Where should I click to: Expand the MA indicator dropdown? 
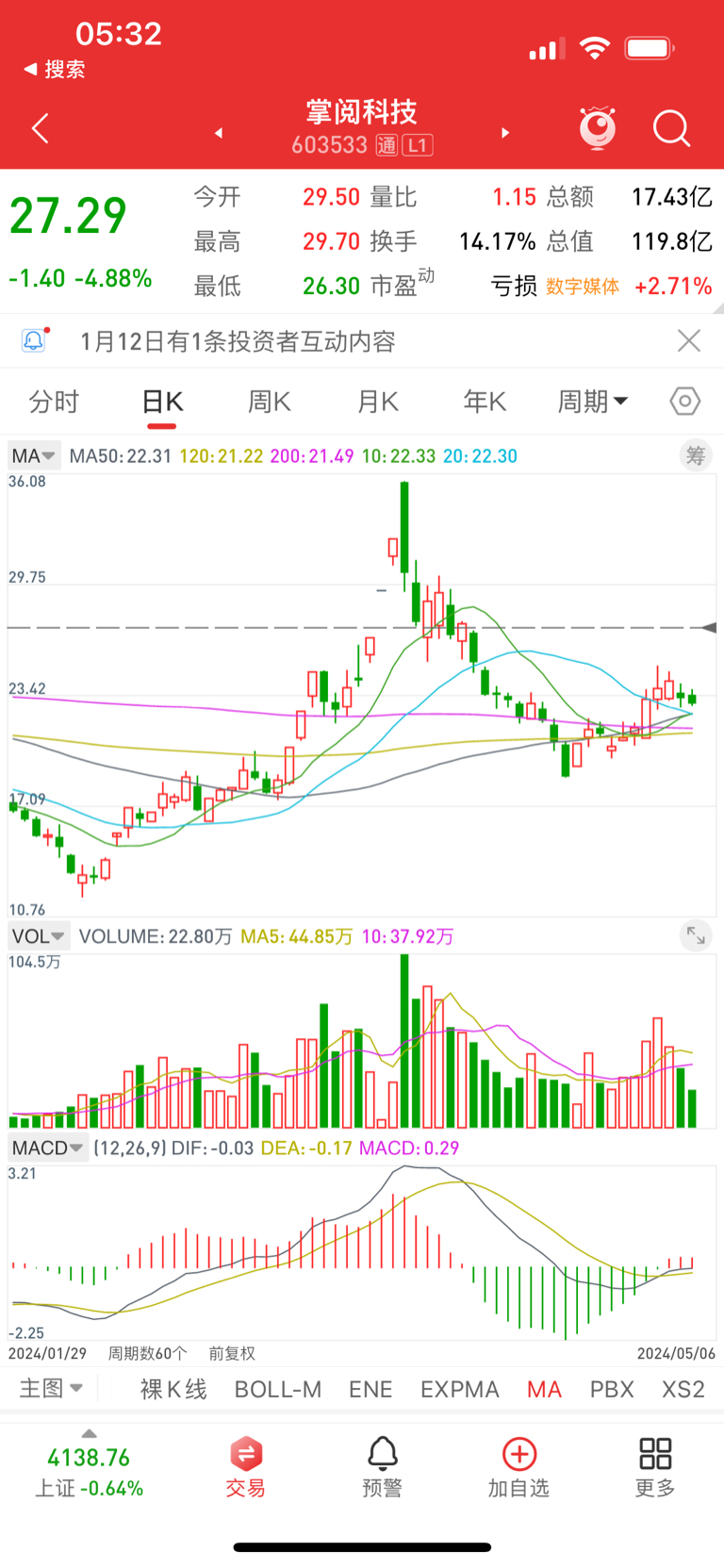point(34,456)
